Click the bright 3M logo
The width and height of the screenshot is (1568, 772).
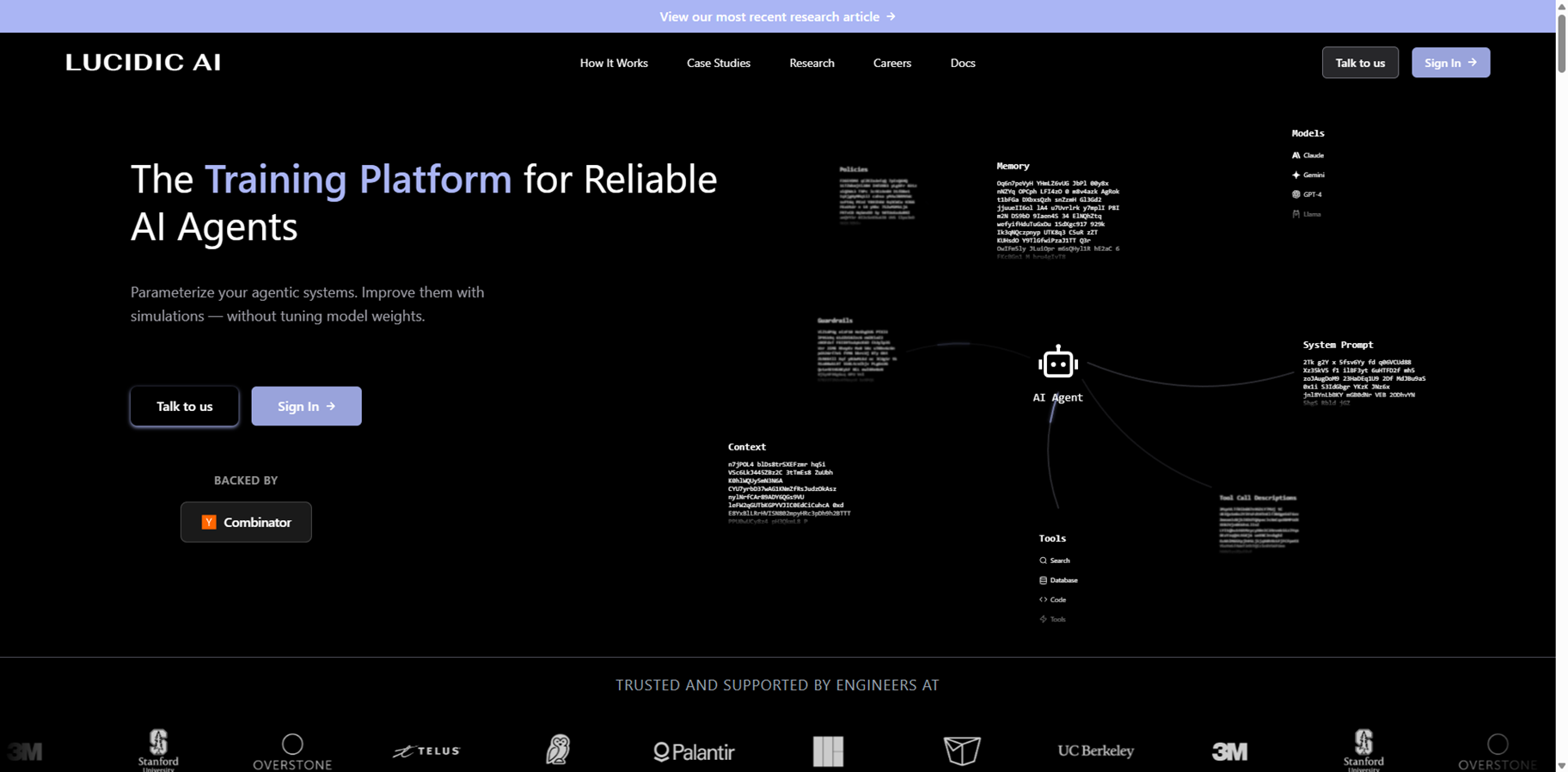click(x=1229, y=751)
